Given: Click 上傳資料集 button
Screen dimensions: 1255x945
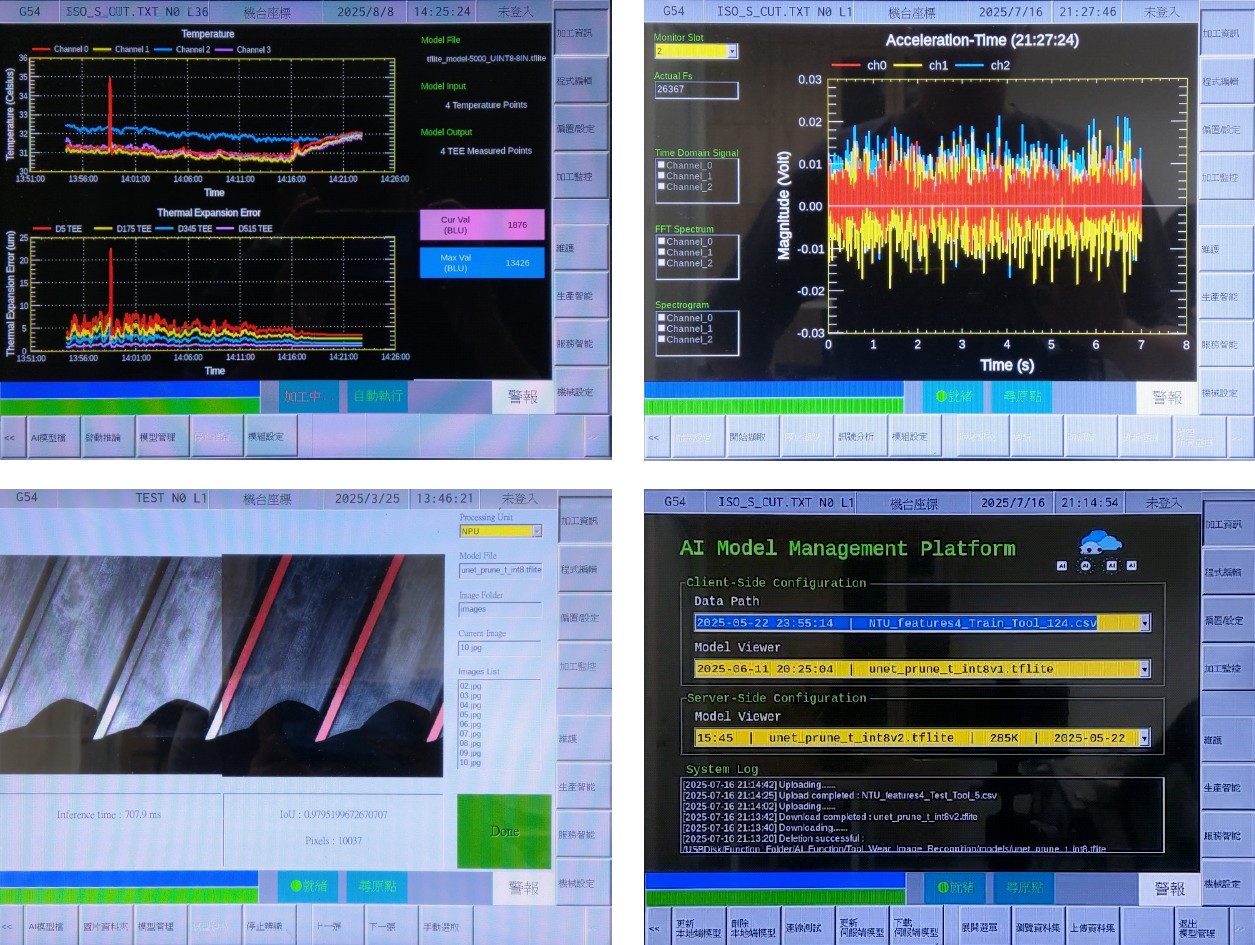Looking at the screenshot, I should (x=1093, y=927).
